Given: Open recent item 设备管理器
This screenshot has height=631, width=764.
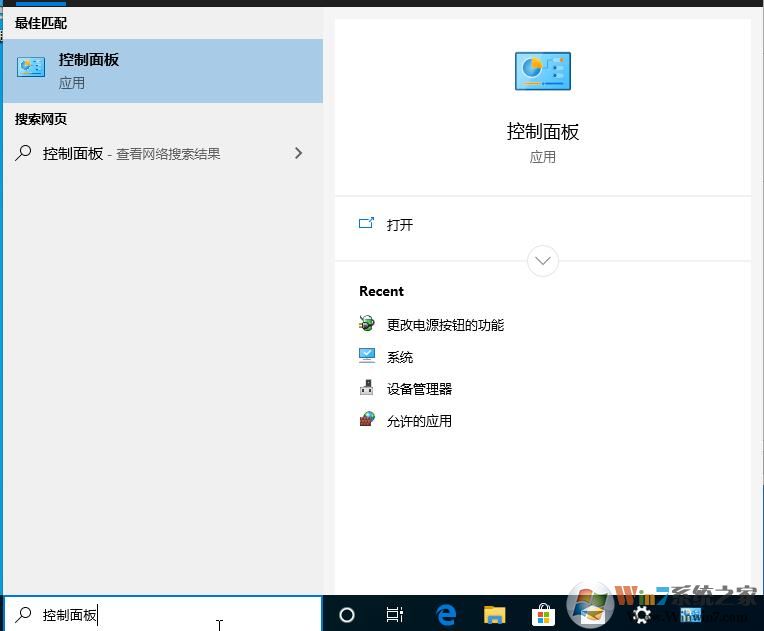Looking at the screenshot, I should (x=419, y=389).
